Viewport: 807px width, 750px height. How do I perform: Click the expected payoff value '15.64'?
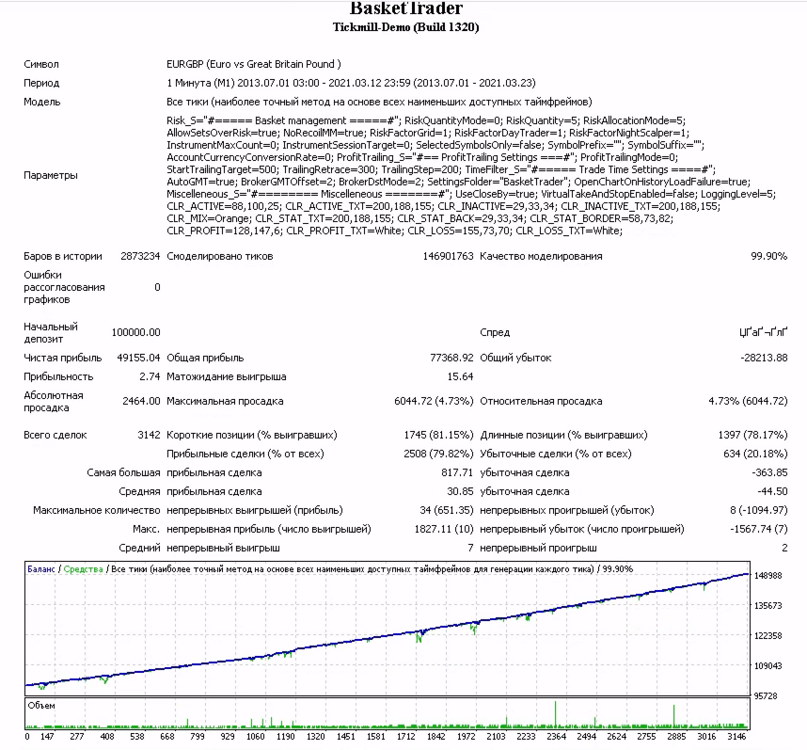point(460,377)
